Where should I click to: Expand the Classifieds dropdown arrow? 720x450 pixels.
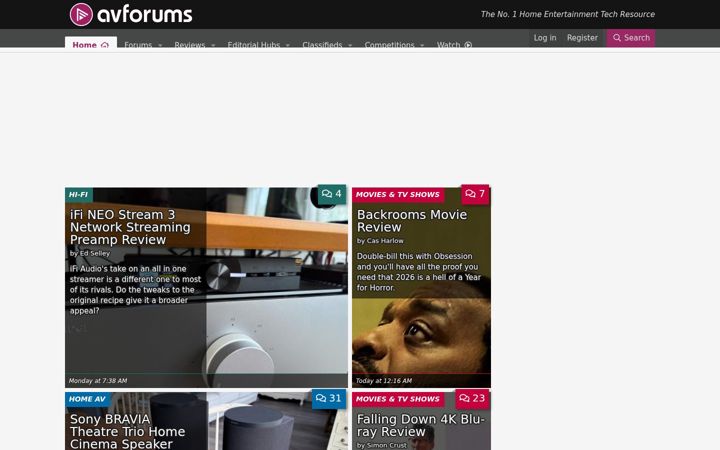350,45
